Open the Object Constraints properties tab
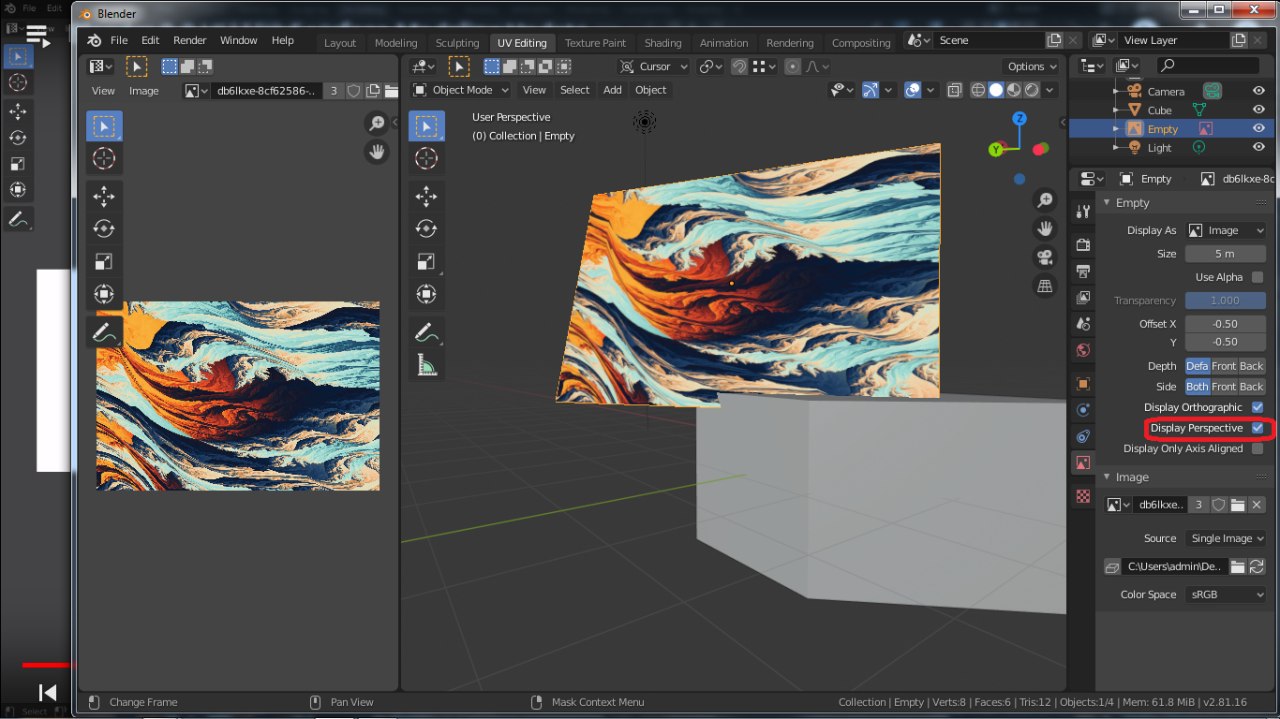 click(x=1083, y=437)
